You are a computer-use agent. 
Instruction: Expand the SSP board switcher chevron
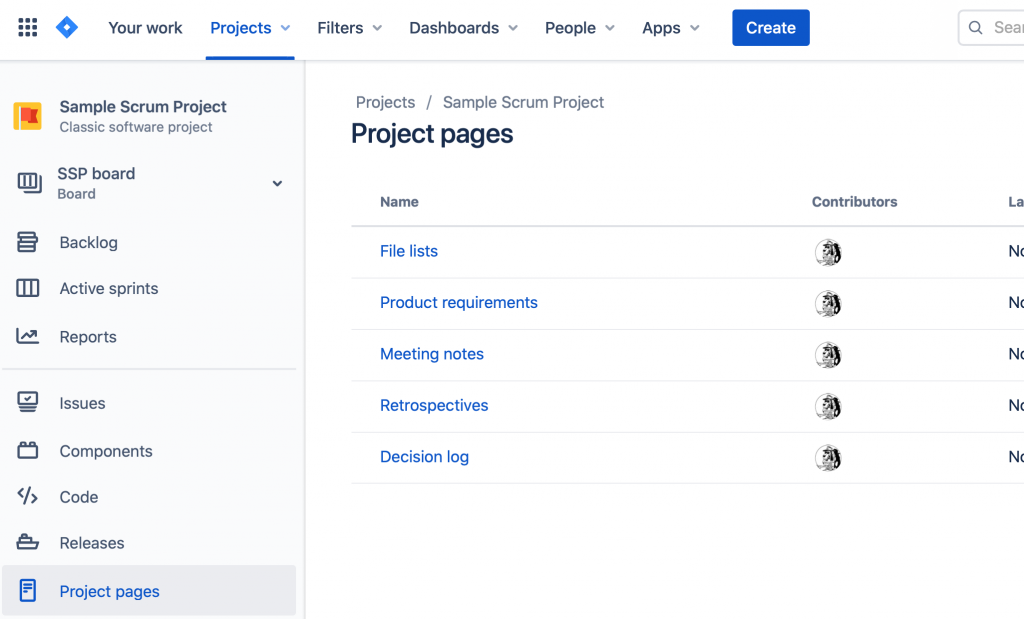pyautogui.click(x=277, y=183)
